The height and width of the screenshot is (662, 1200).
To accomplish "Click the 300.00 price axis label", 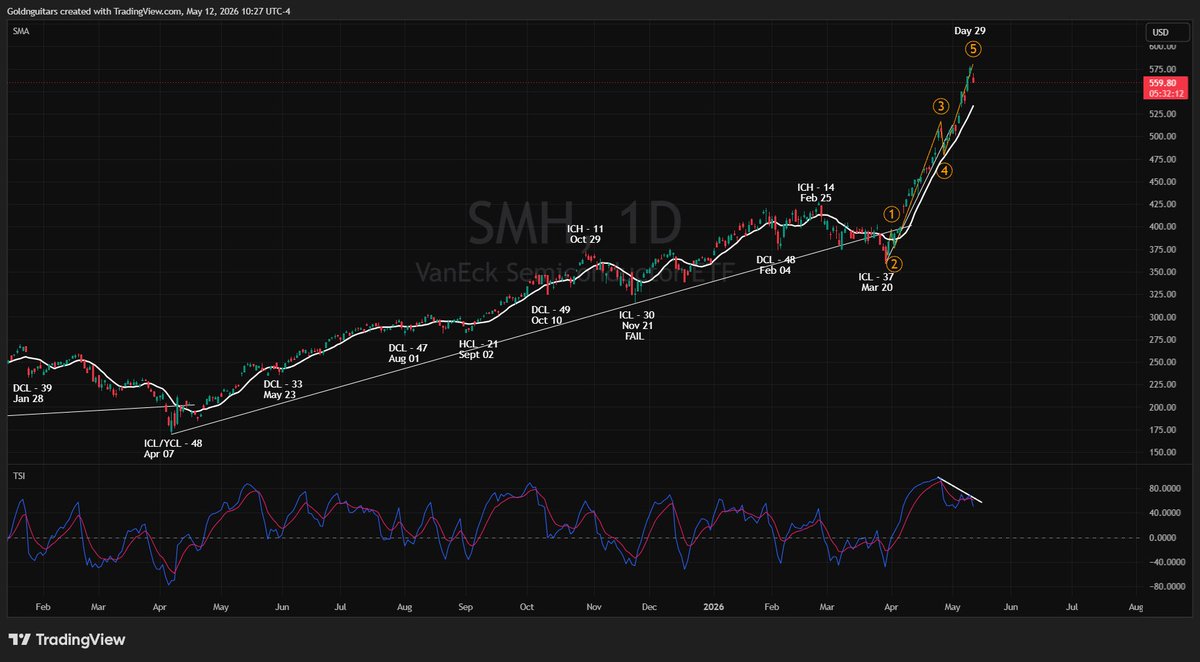I will [1162, 317].
